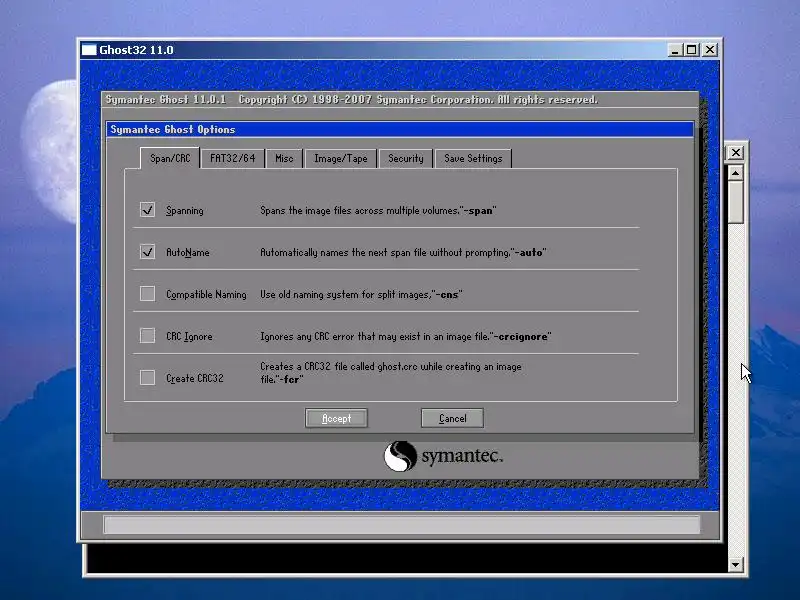
Task: Uncheck the AutoName checkbox
Action: point(147,252)
